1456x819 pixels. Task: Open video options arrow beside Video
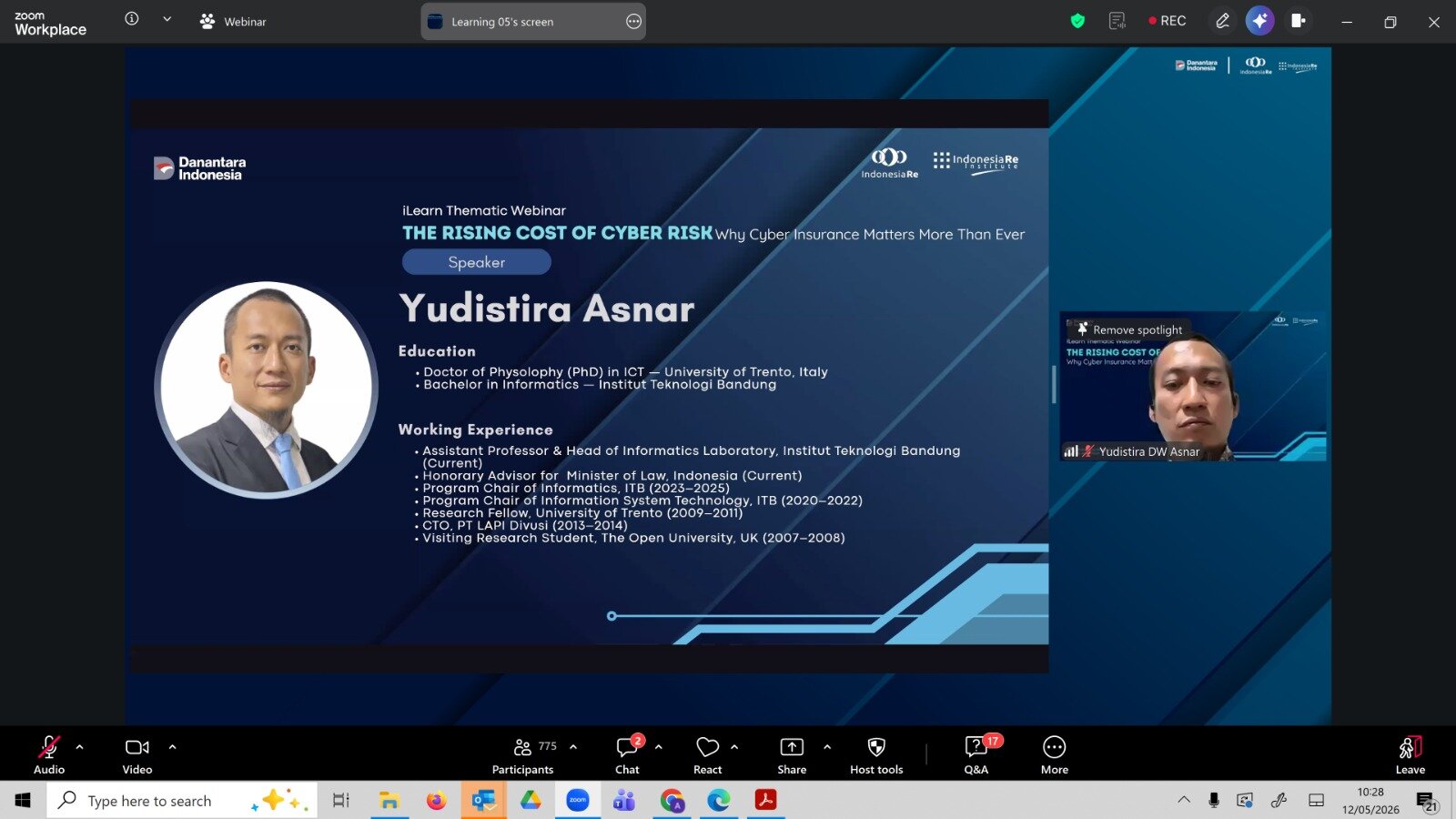coord(172,747)
